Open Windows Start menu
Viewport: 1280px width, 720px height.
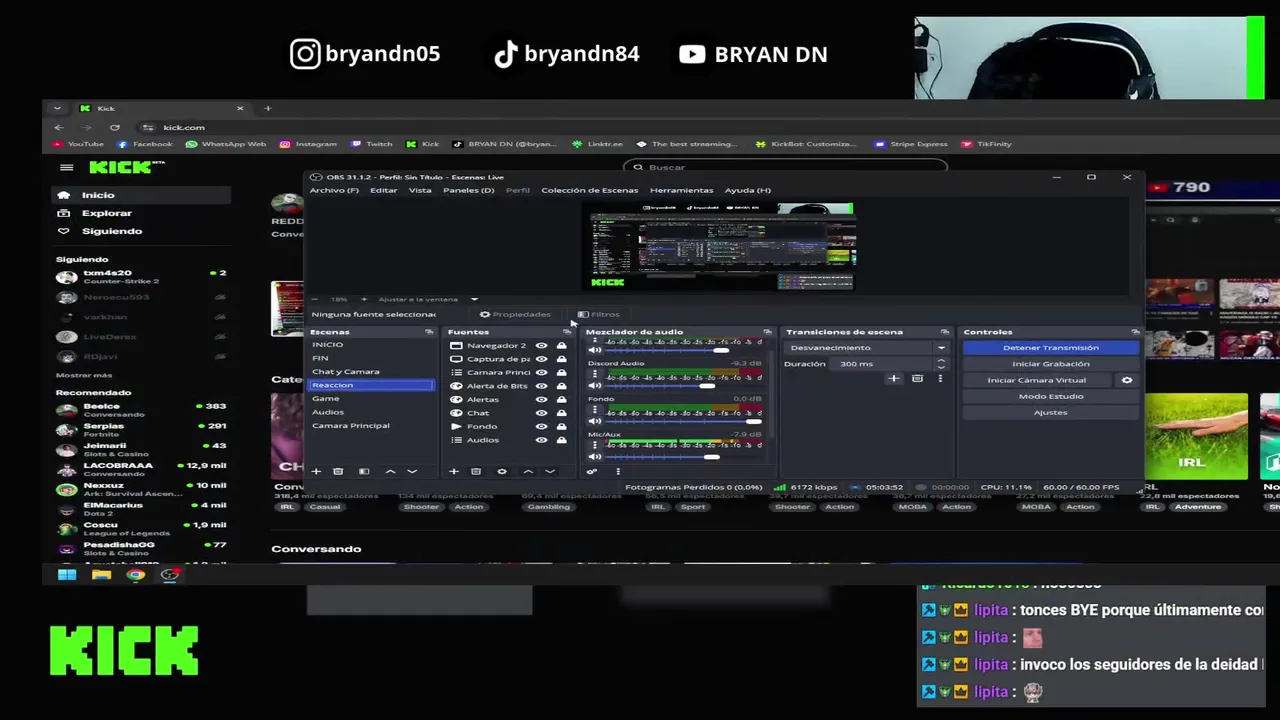point(67,575)
